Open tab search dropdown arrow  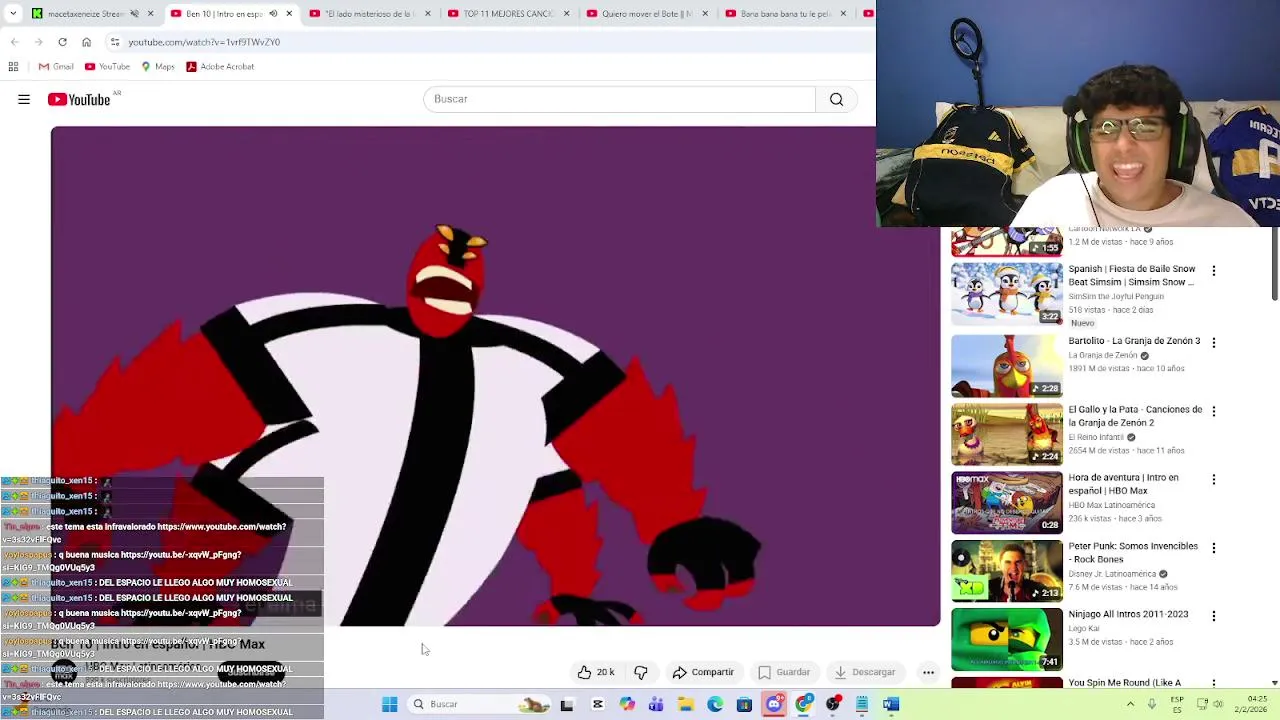pos(13,14)
